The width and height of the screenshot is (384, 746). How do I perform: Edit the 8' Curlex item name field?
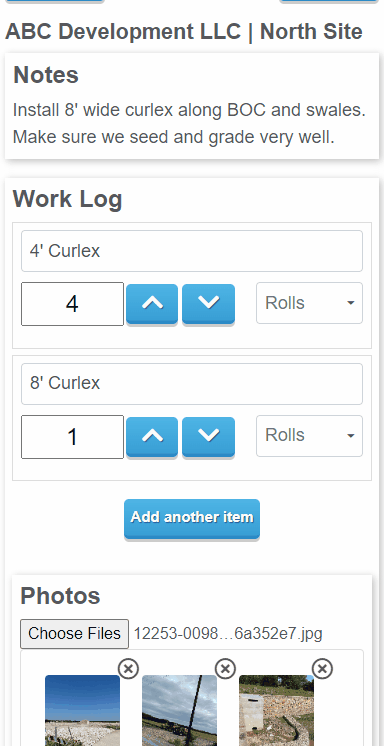pos(192,383)
